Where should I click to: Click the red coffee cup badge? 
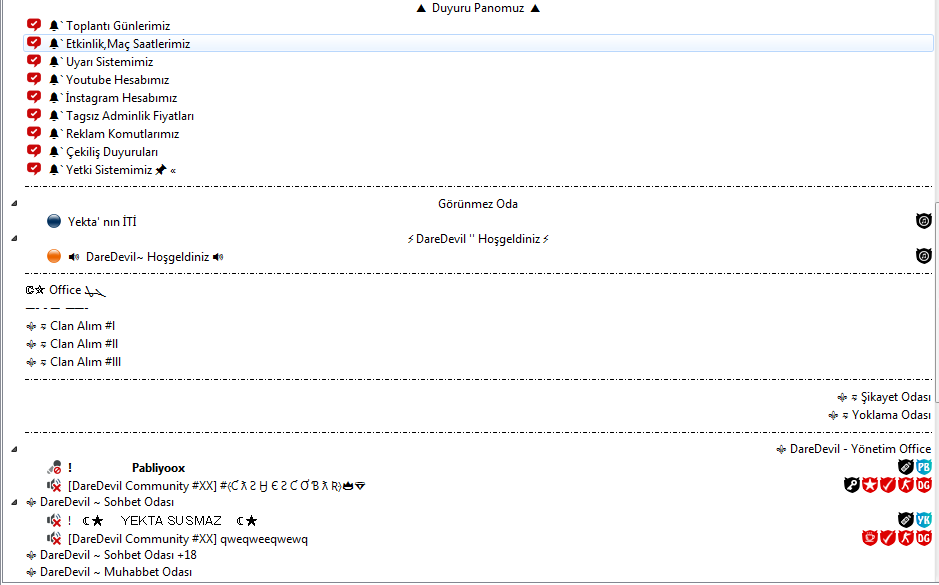(x=870, y=538)
